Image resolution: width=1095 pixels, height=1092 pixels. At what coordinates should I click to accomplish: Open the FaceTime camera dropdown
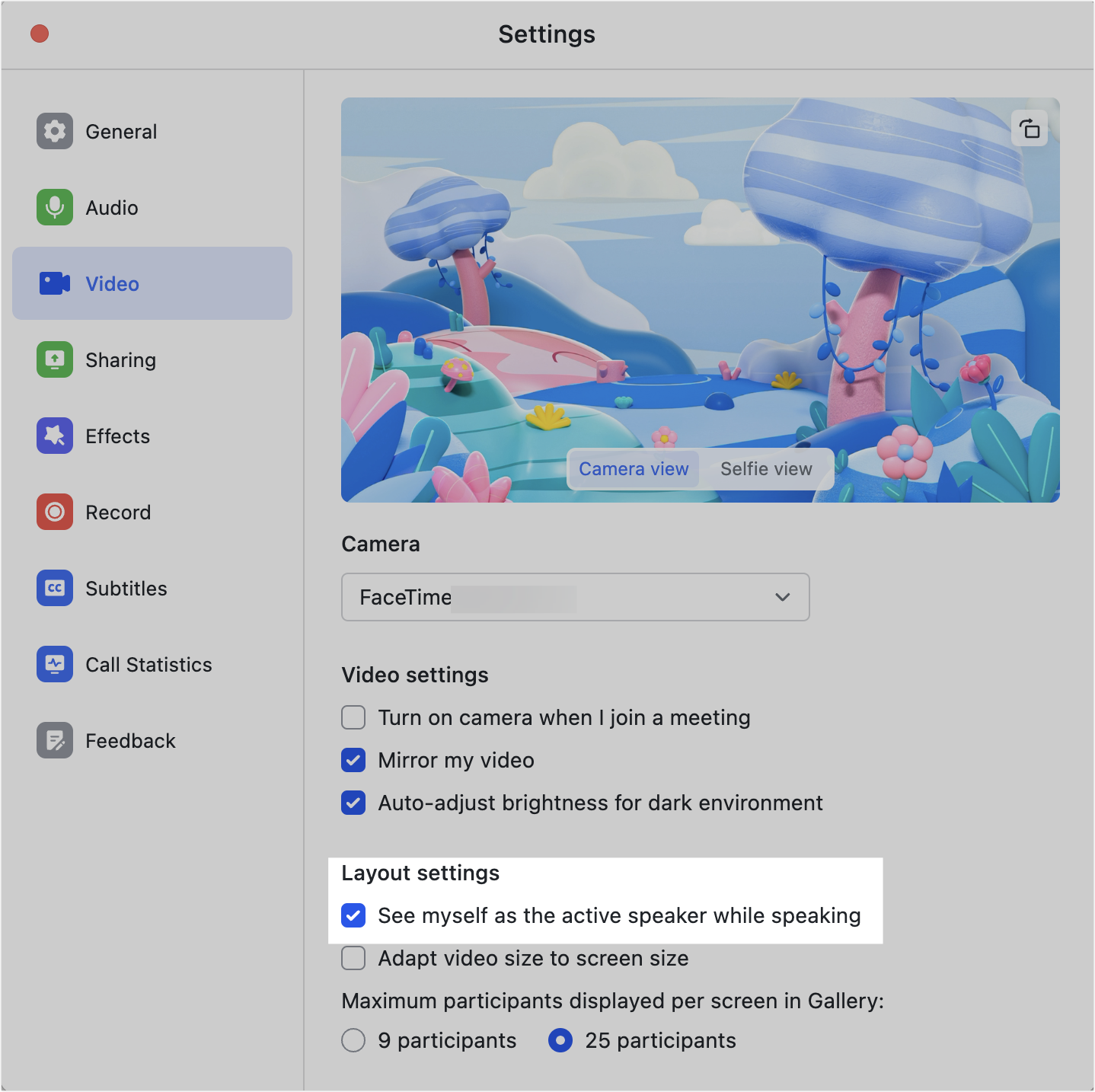pyautogui.click(x=576, y=597)
